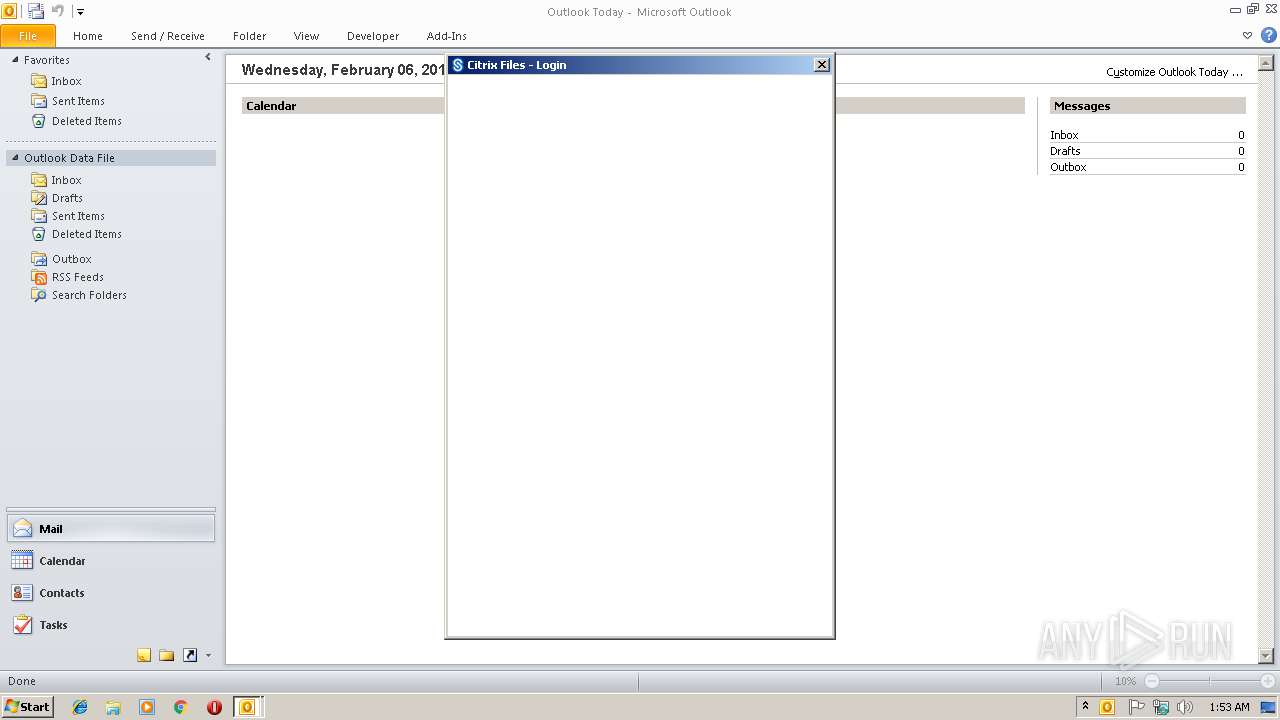Viewport: 1280px width, 720px height.
Task: Launch Opera browser from the taskbar
Action: pyautogui.click(x=214, y=707)
